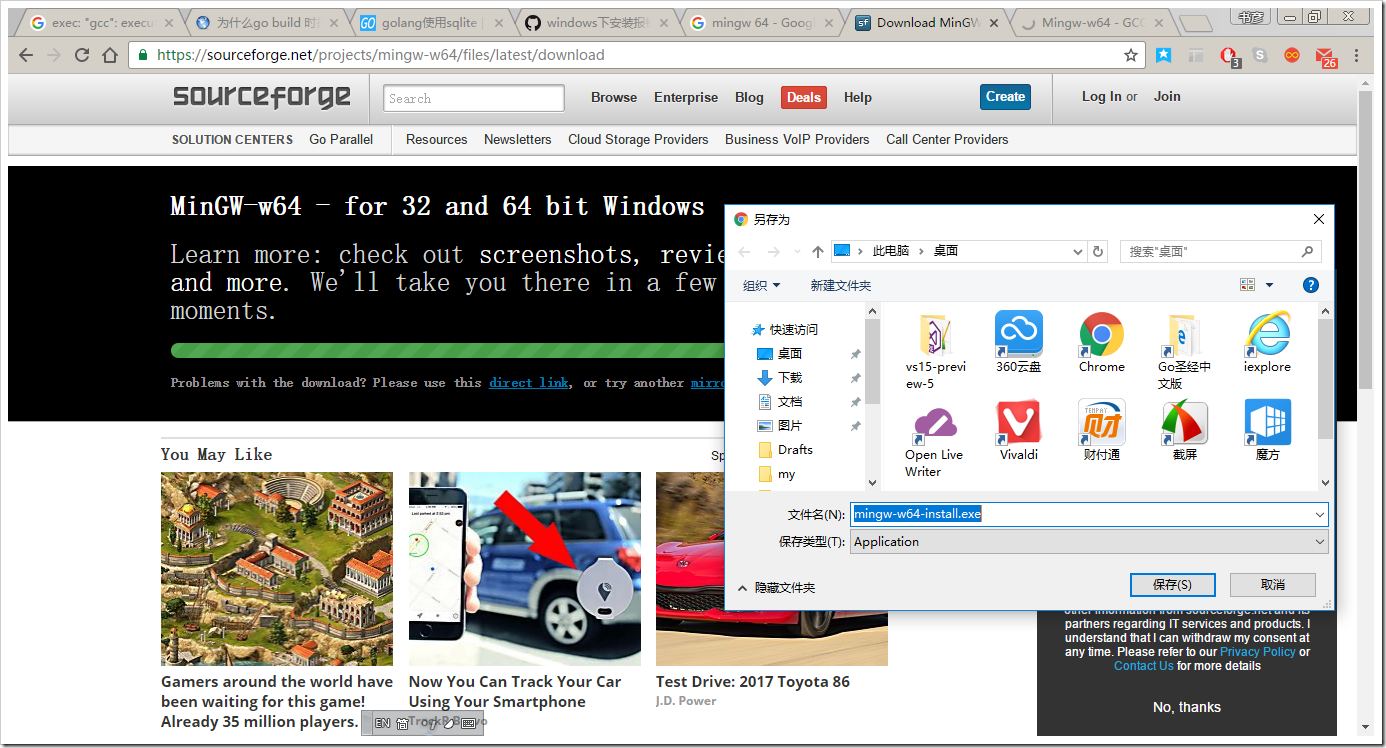Click the Chrome back arrow button

(x=26, y=56)
